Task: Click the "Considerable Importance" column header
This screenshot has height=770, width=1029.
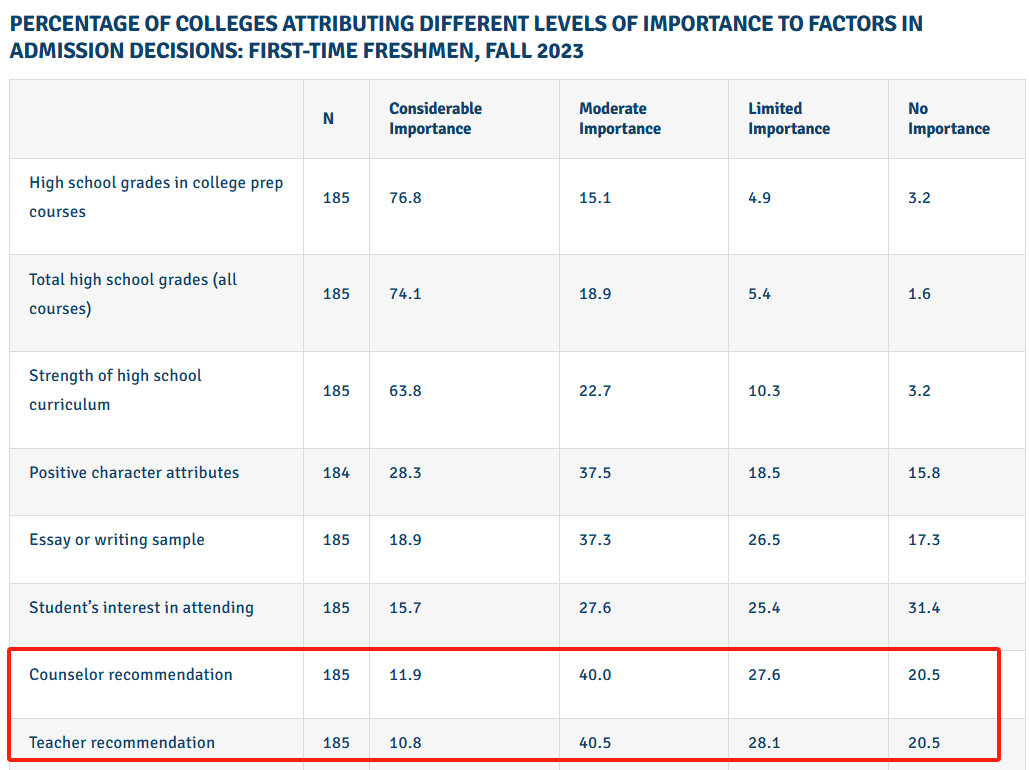Action: 435,118
